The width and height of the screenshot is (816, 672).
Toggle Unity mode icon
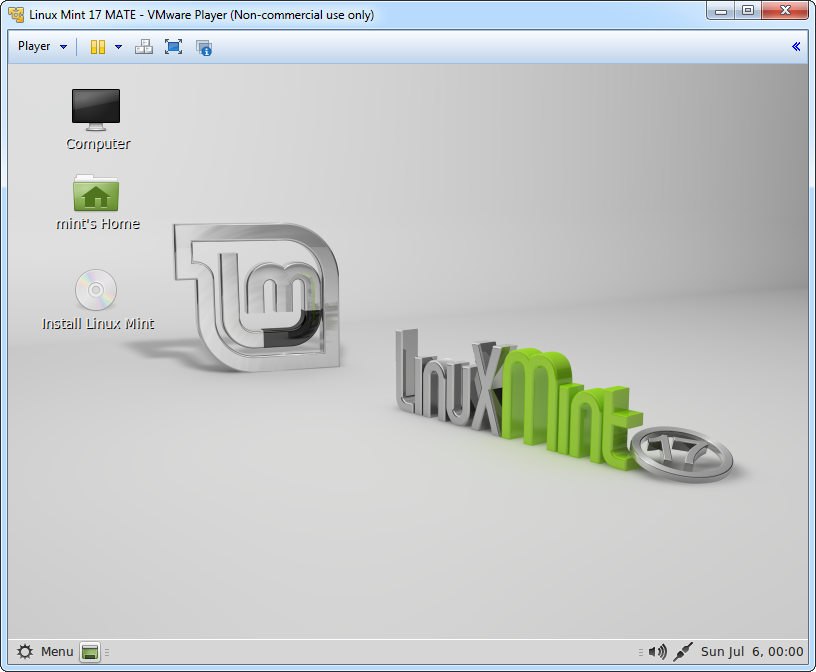click(203, 47)
